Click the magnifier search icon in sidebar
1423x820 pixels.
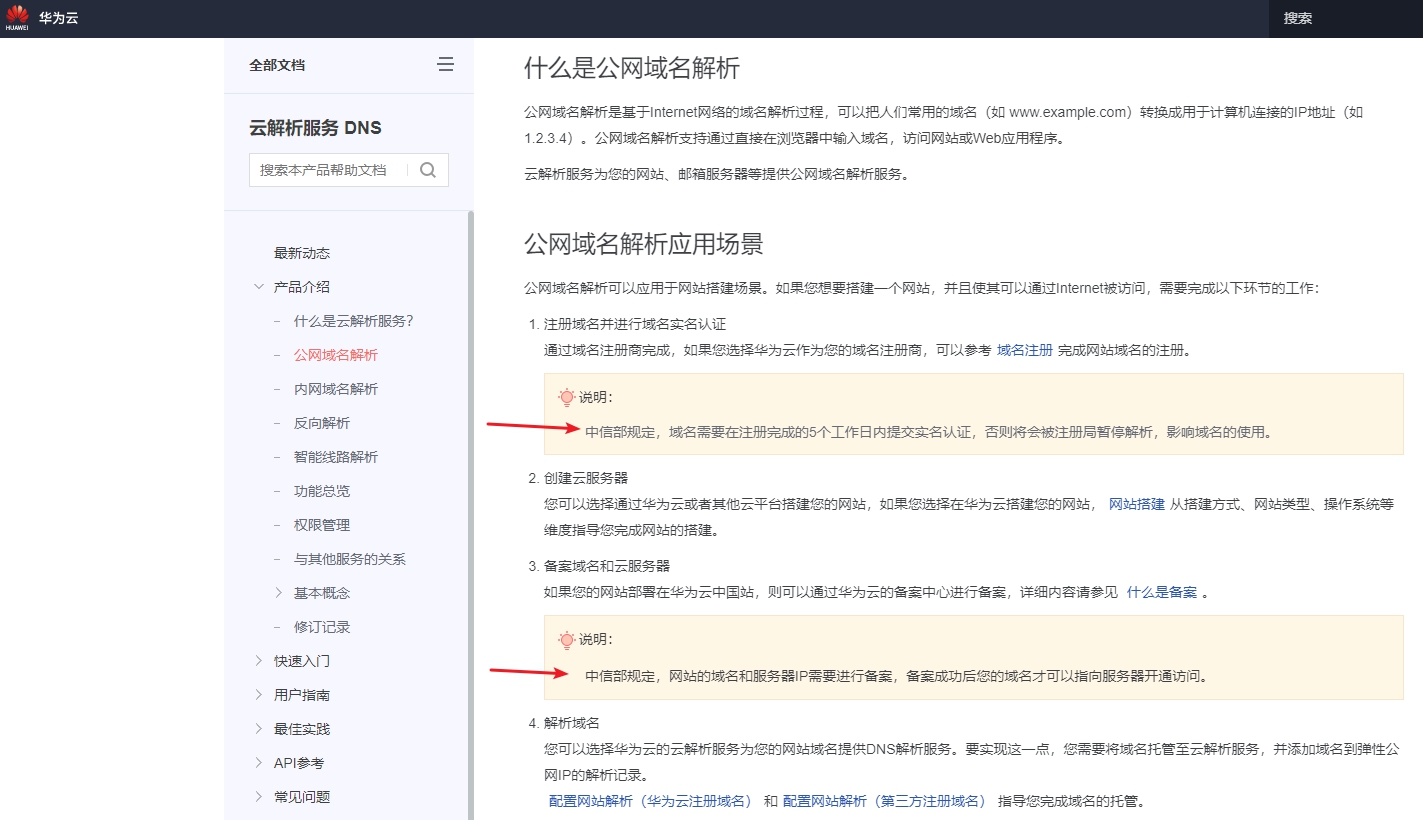[428, 170]
